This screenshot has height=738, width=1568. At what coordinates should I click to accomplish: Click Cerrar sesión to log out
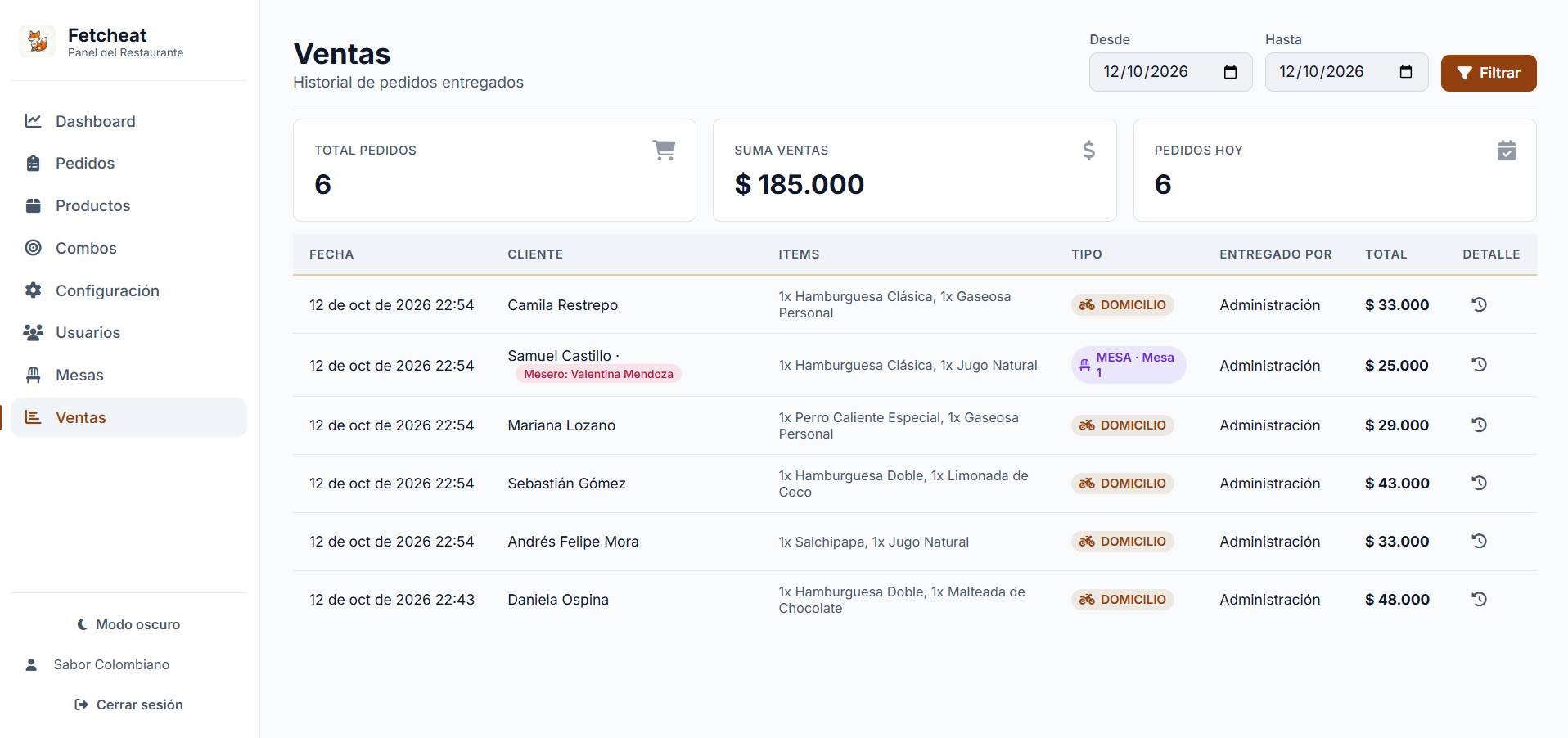128,704
